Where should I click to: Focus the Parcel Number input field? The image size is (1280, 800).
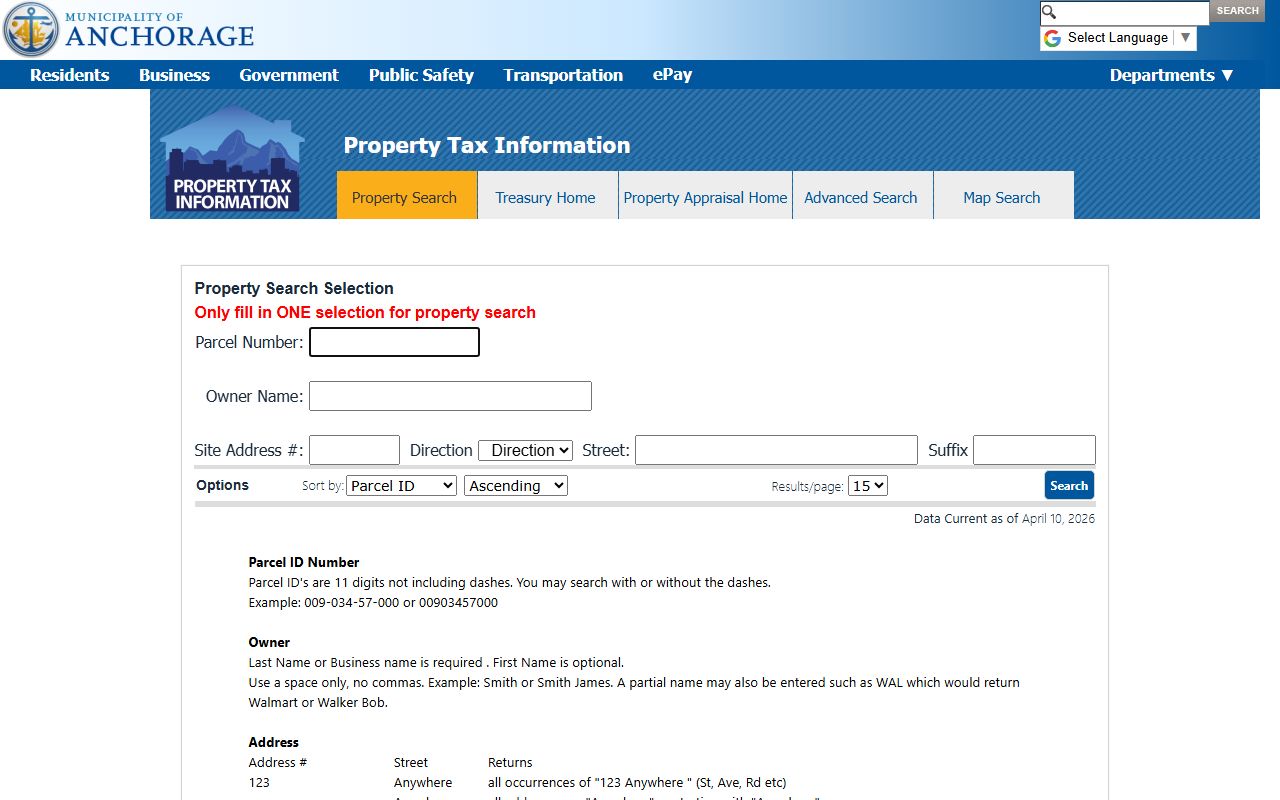coord(394,342)
